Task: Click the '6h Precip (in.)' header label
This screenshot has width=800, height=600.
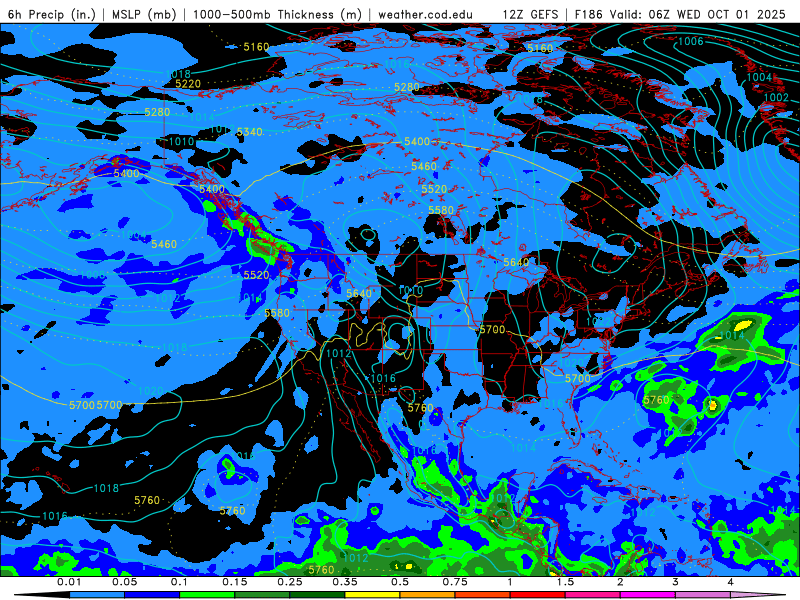Action: (52, 14)
